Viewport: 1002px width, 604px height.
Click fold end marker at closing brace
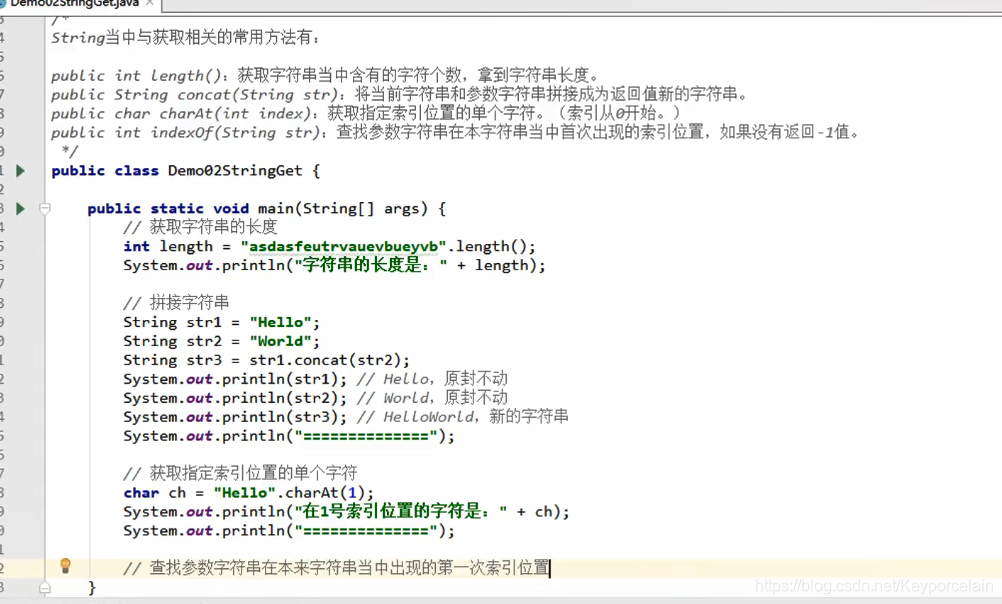tap(45, 587)
